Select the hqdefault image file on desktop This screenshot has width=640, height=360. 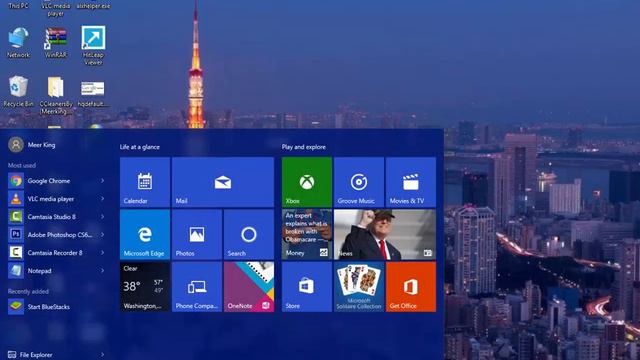[93, 94]
